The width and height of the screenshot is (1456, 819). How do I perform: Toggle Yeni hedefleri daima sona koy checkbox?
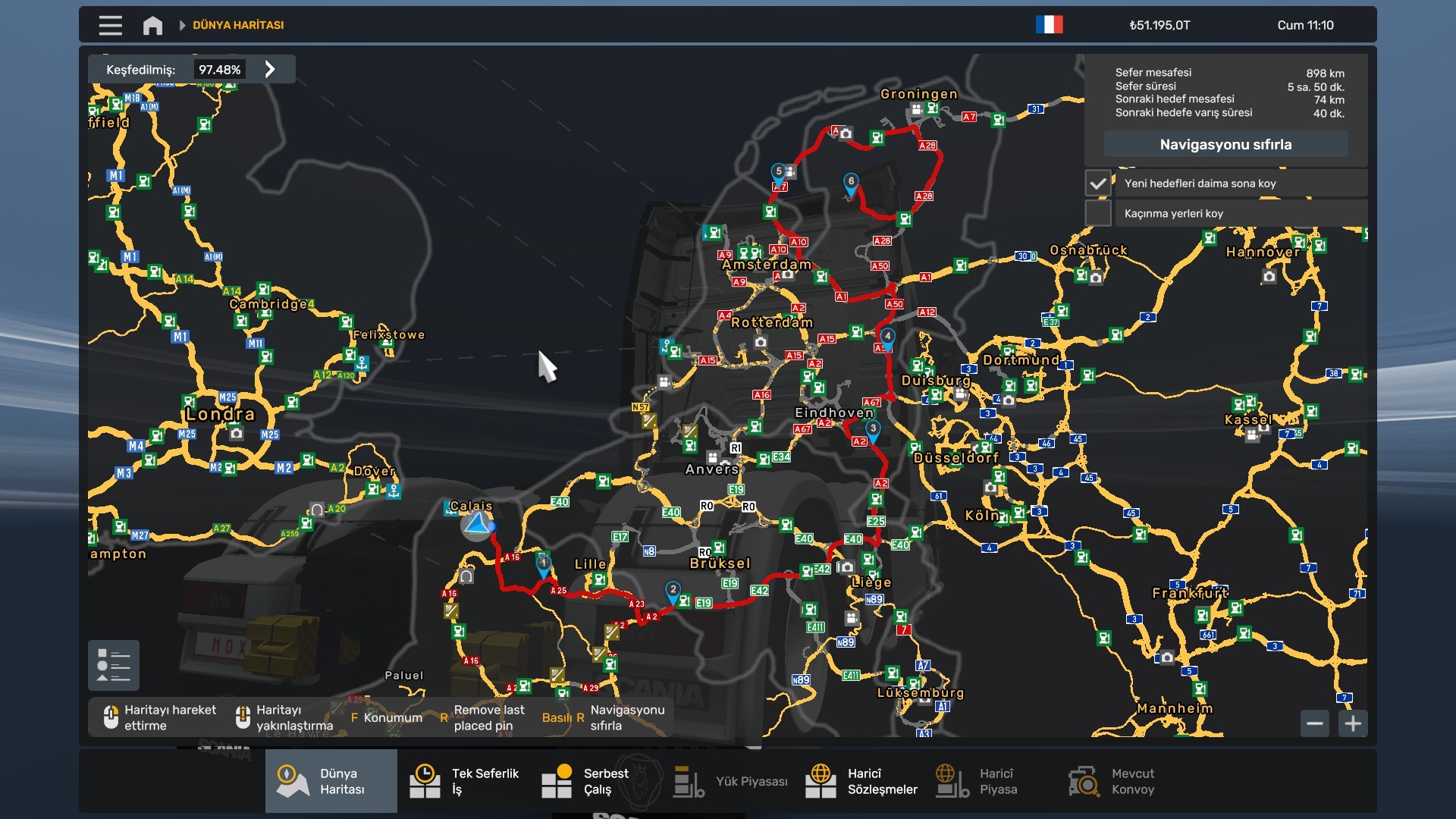[1098, 183]
